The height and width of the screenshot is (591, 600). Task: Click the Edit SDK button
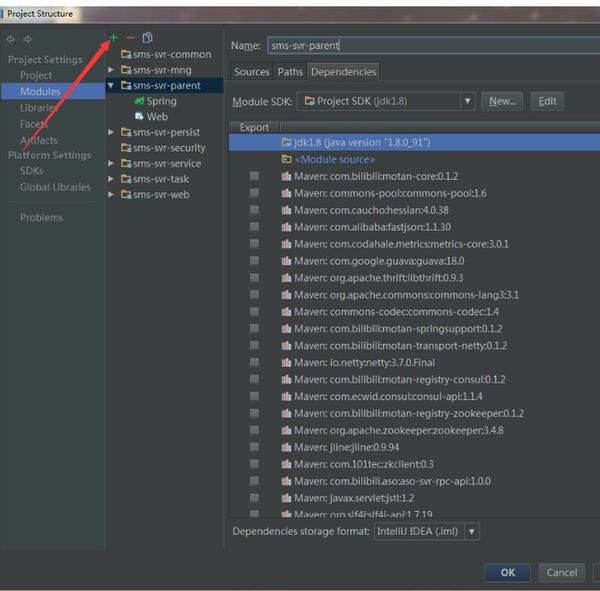point(547,101)
